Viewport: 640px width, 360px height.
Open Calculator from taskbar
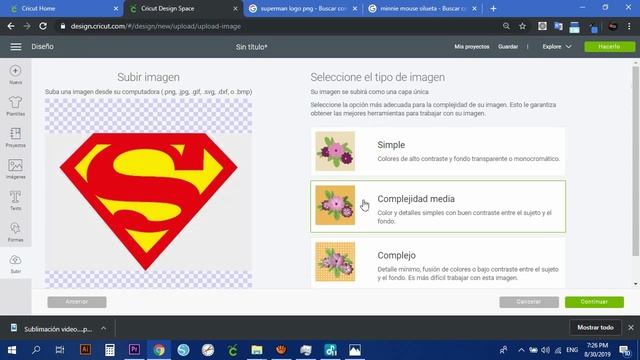[x=110, y=350]
